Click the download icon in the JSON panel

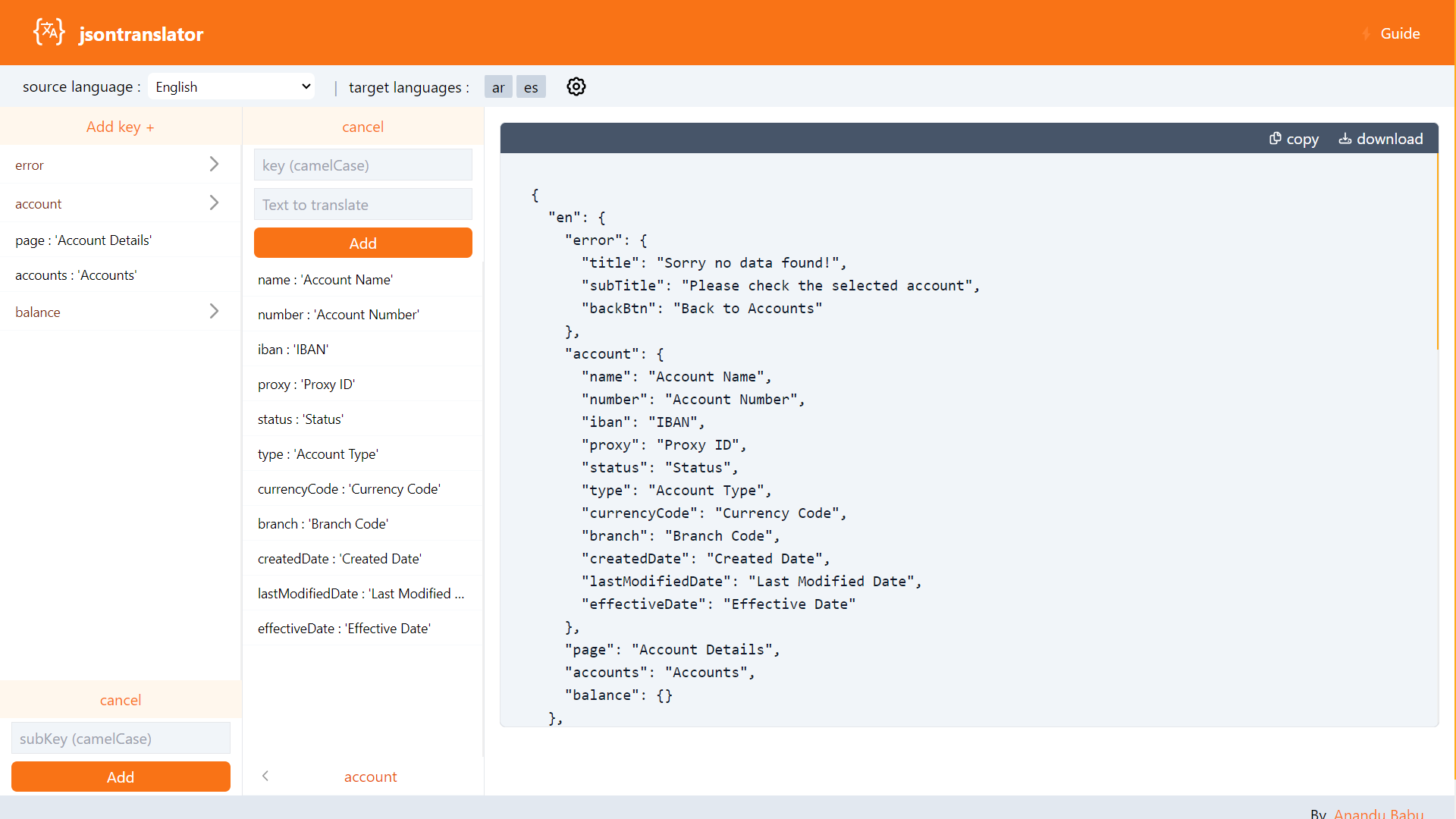pos(1345,139)
